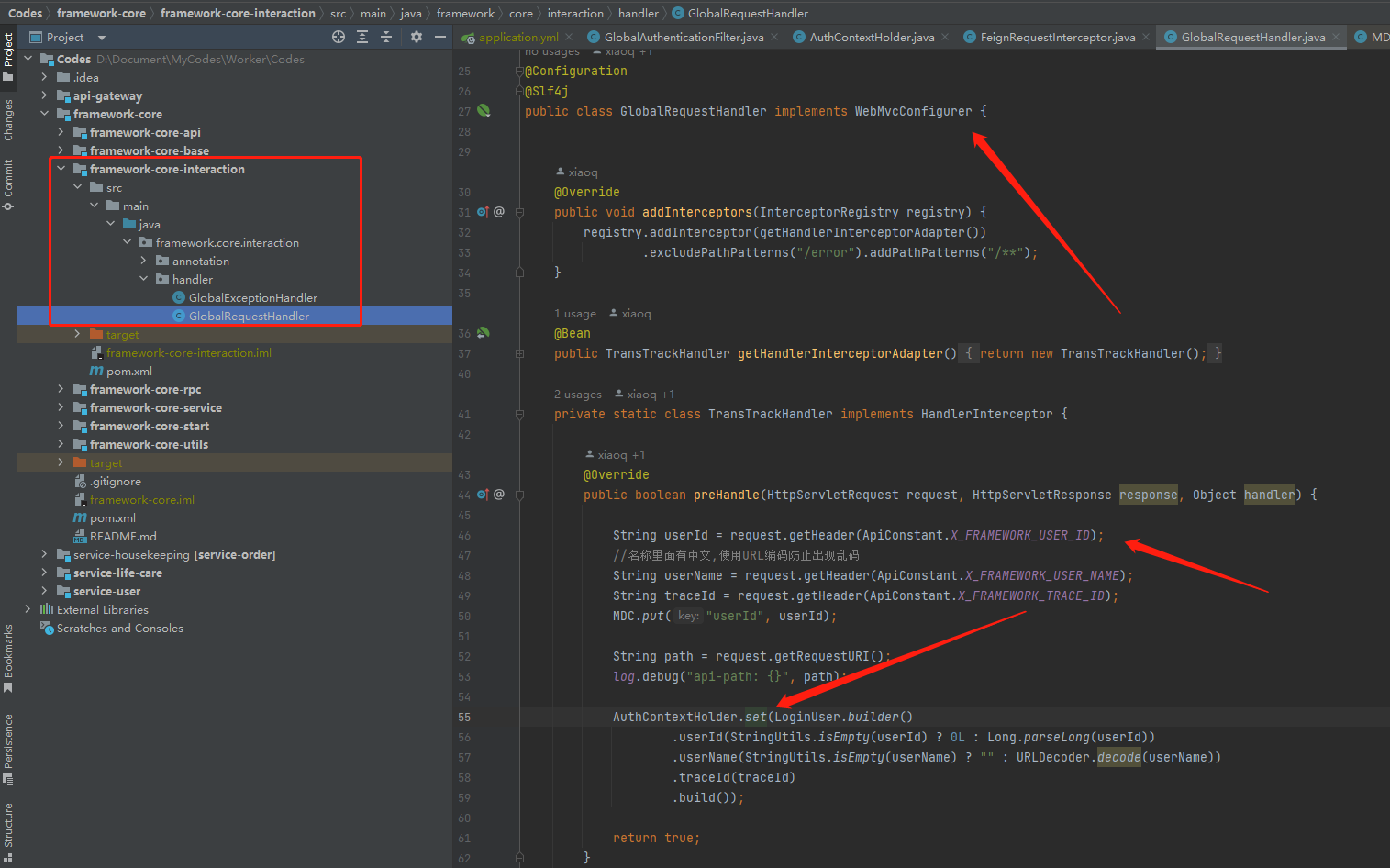
Task: Switch to the FeignRequestInterceptor.java tab
Action: (x=1057, y=37)
